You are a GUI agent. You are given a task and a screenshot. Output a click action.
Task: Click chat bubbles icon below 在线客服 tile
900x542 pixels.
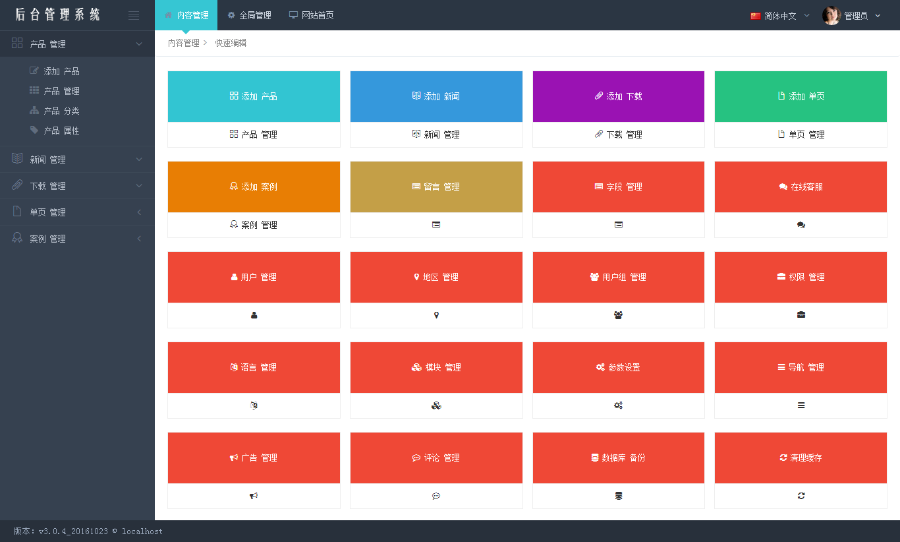(x=801, y=224)
